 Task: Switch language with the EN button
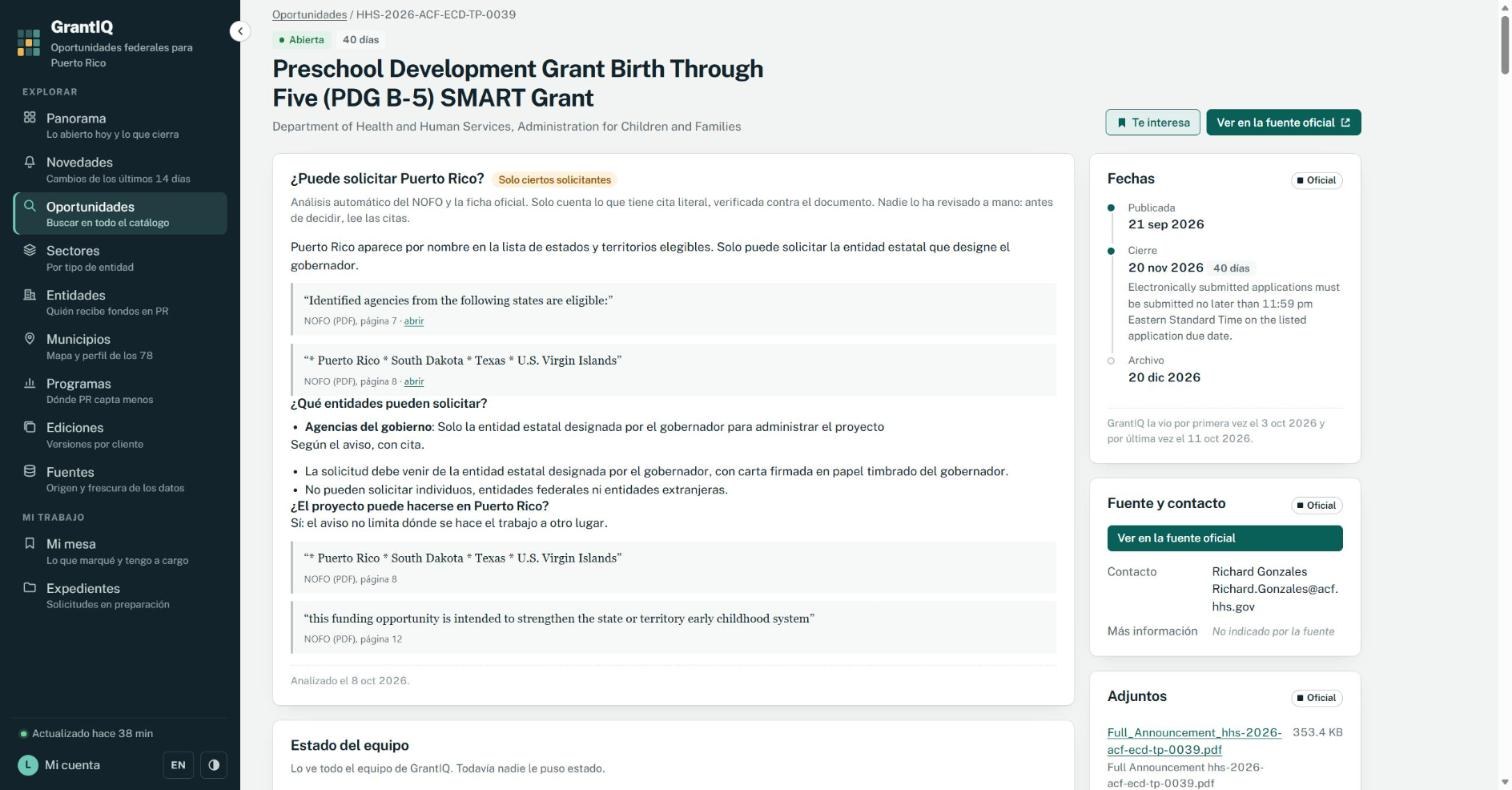pos(178,765)
